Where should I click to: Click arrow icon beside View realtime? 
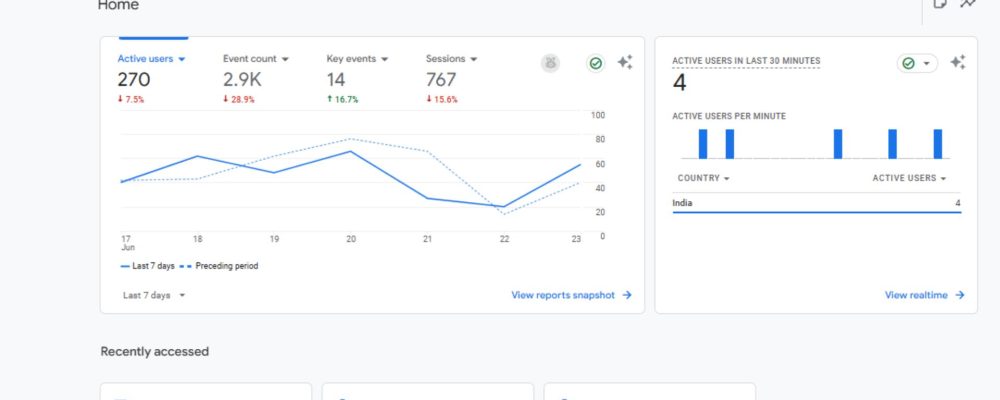coord(960,295)
